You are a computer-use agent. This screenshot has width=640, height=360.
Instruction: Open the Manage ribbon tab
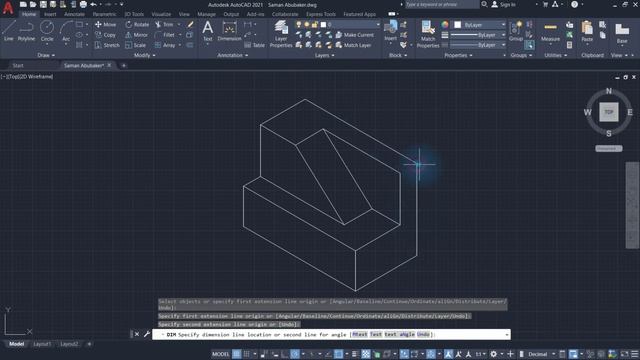click(206, 14)
